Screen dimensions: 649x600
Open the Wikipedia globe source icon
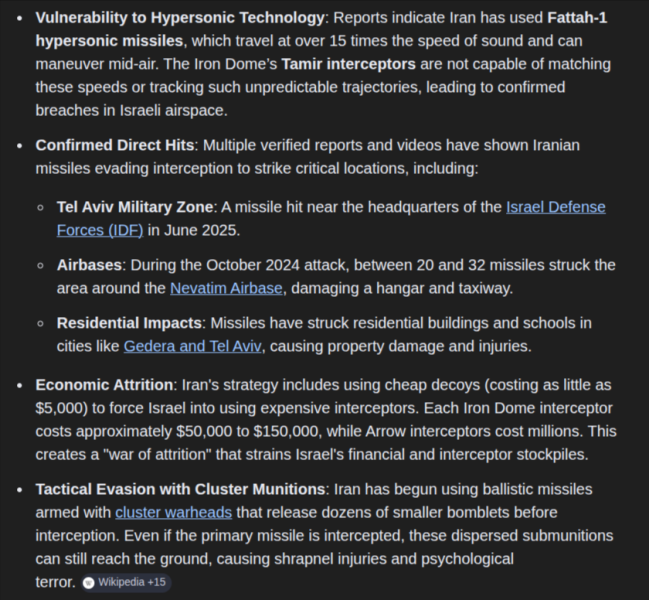(x=88, y=583)
